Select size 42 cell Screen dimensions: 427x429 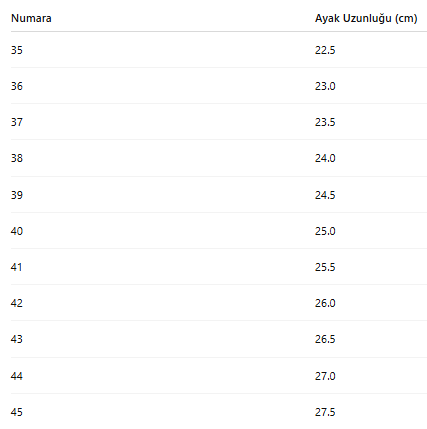(x=17, y=303)
